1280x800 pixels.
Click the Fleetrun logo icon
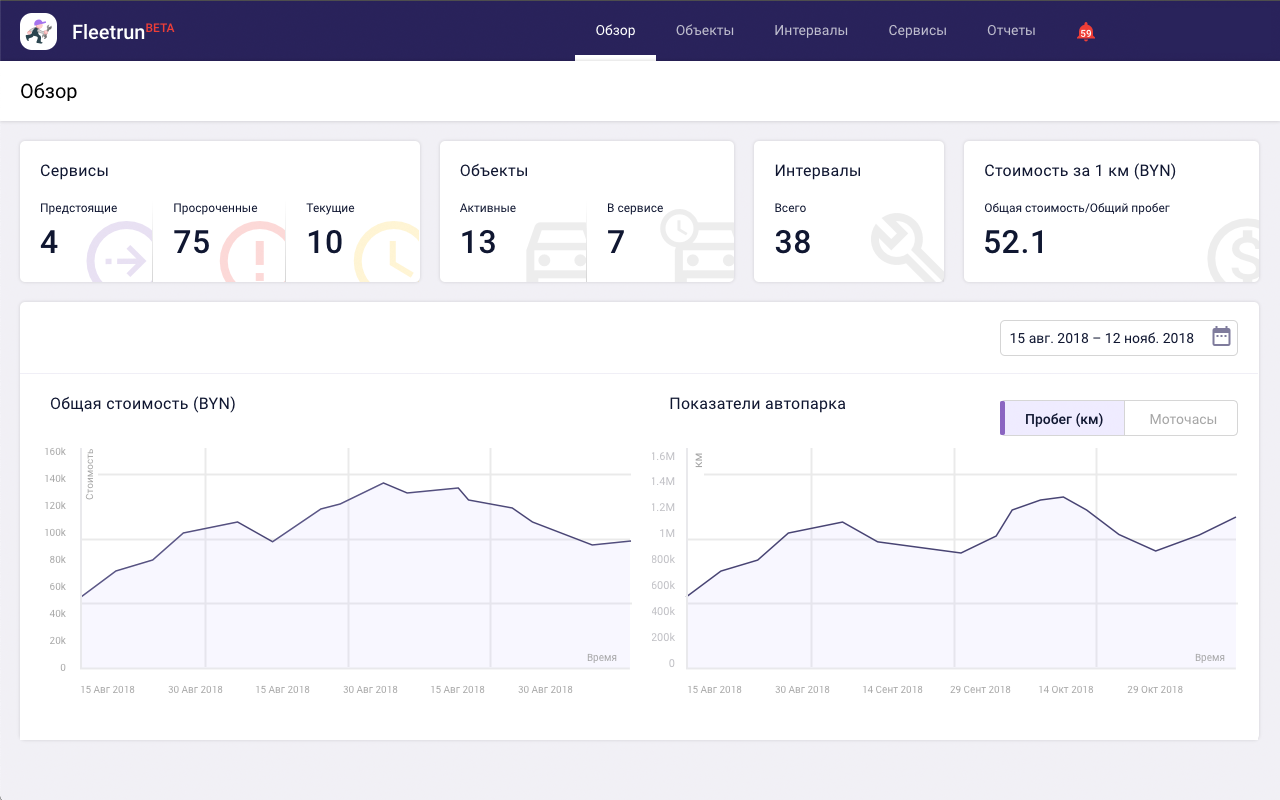tap(38, 31)
